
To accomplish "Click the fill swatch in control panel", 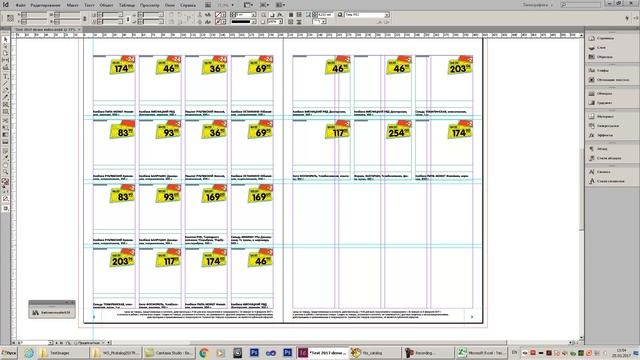I will (x=218, y=15).
